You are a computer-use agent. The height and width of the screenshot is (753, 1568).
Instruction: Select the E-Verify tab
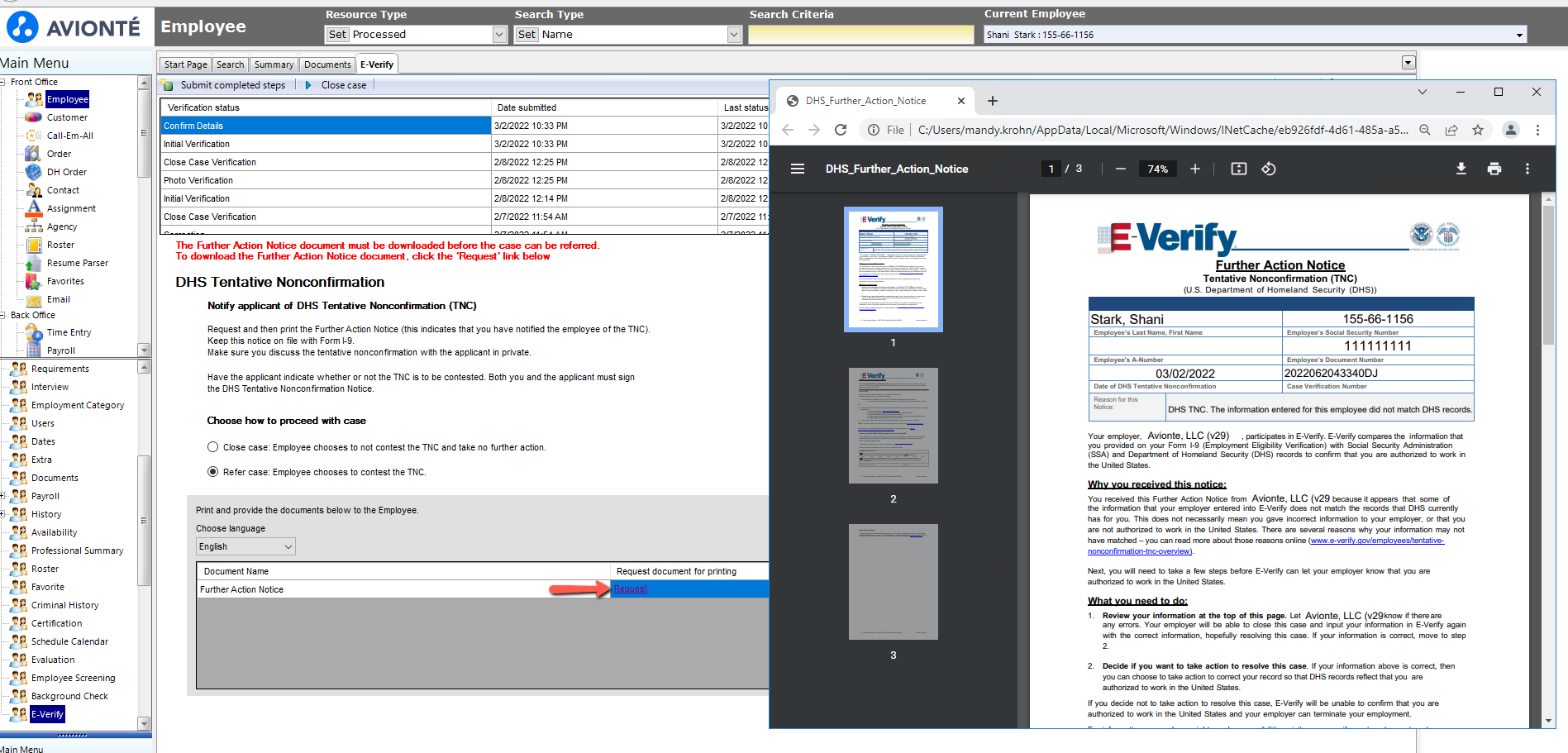377,64
